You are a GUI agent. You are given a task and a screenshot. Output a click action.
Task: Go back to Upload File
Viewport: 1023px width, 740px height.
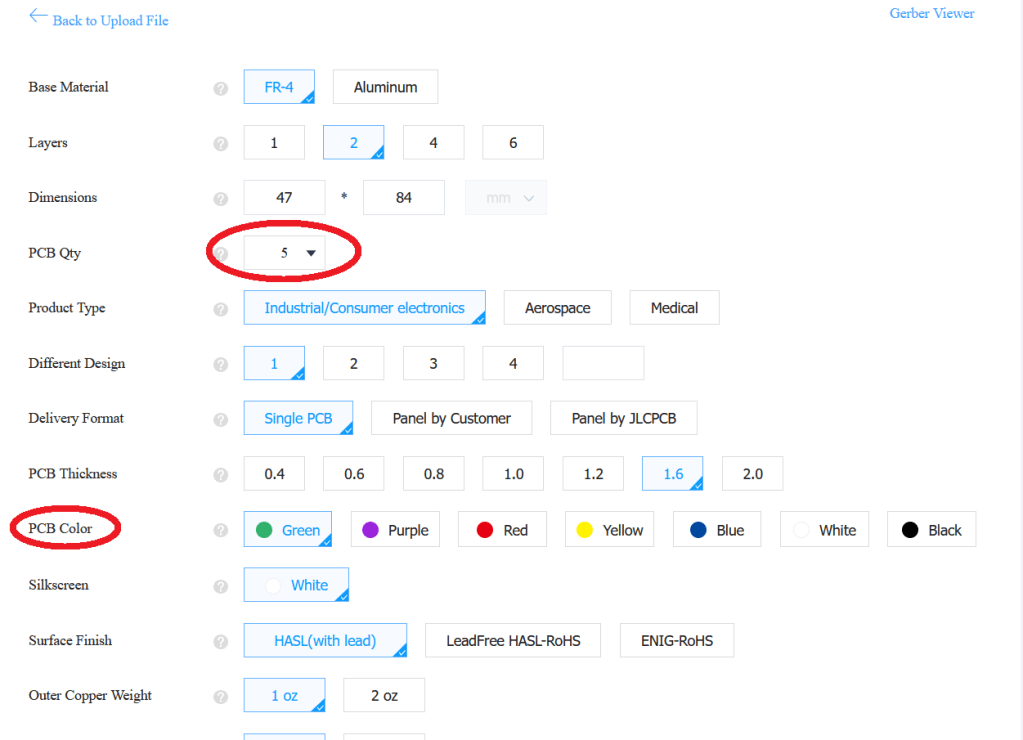[110, 21]
